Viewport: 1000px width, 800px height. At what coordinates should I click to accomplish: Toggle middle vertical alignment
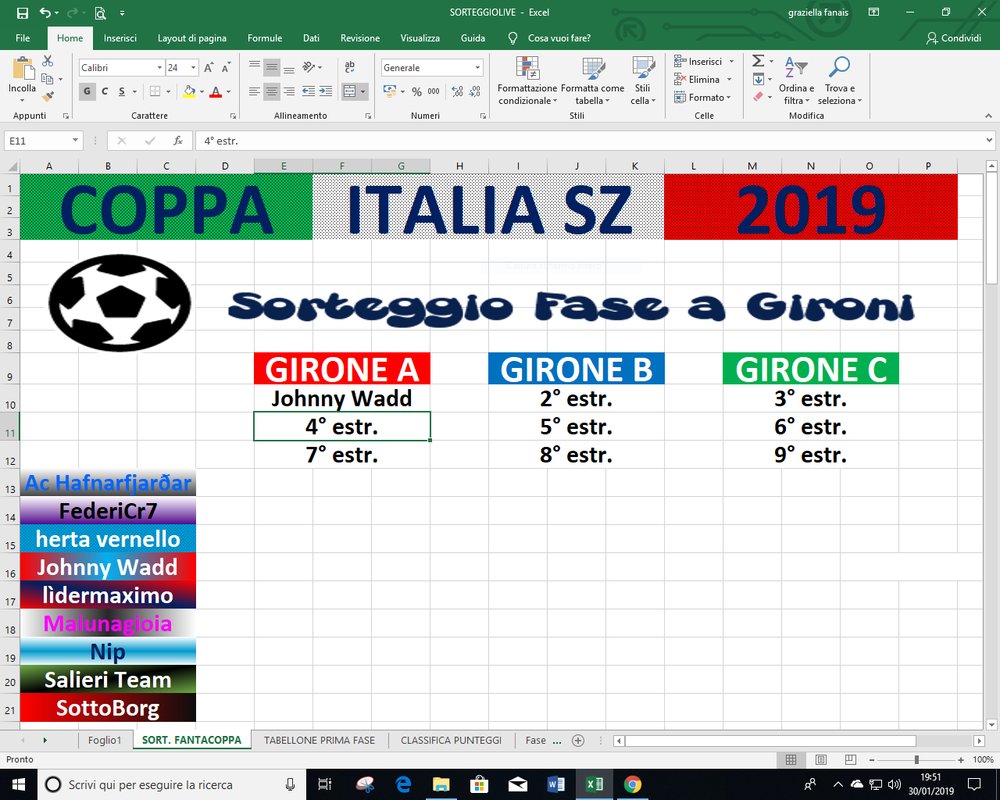pos(272,67)
